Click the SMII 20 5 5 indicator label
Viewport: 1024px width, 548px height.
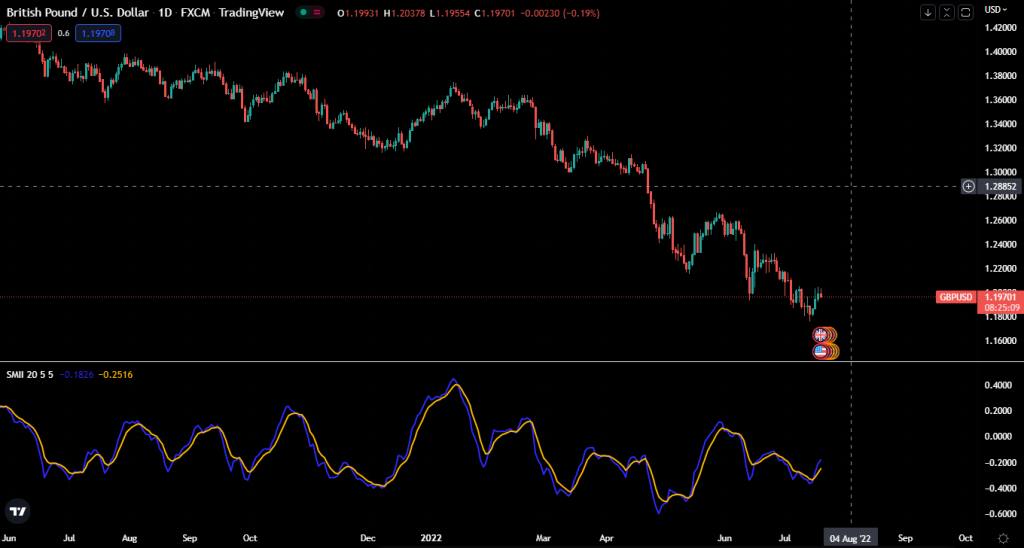coord(29,374)
